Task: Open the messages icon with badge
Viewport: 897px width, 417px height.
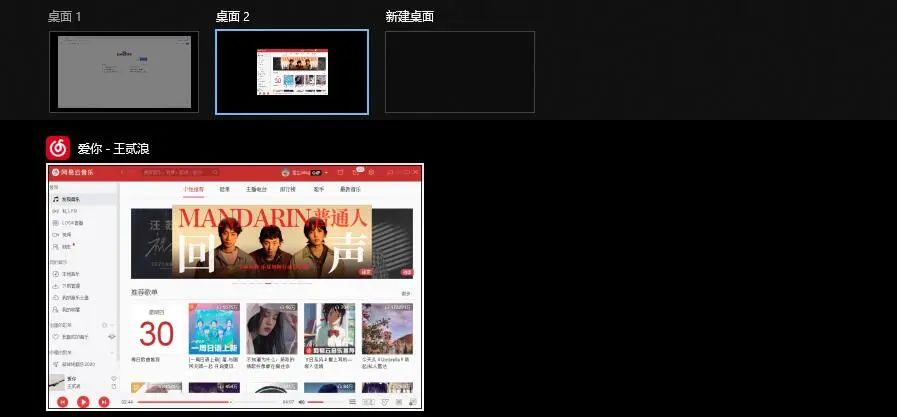Action: click(x=356, y=172)
